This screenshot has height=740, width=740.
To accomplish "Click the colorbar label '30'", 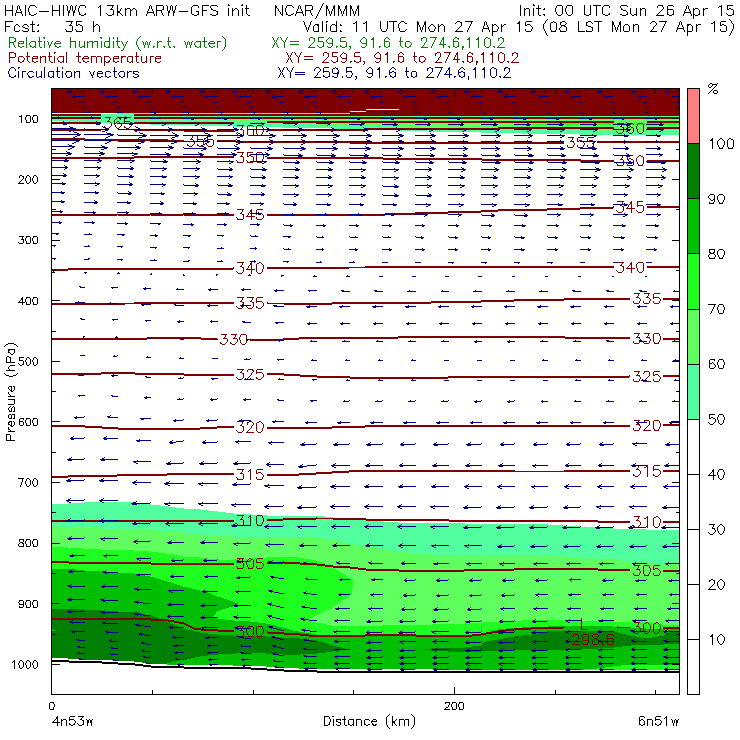I will pos(716,530).
